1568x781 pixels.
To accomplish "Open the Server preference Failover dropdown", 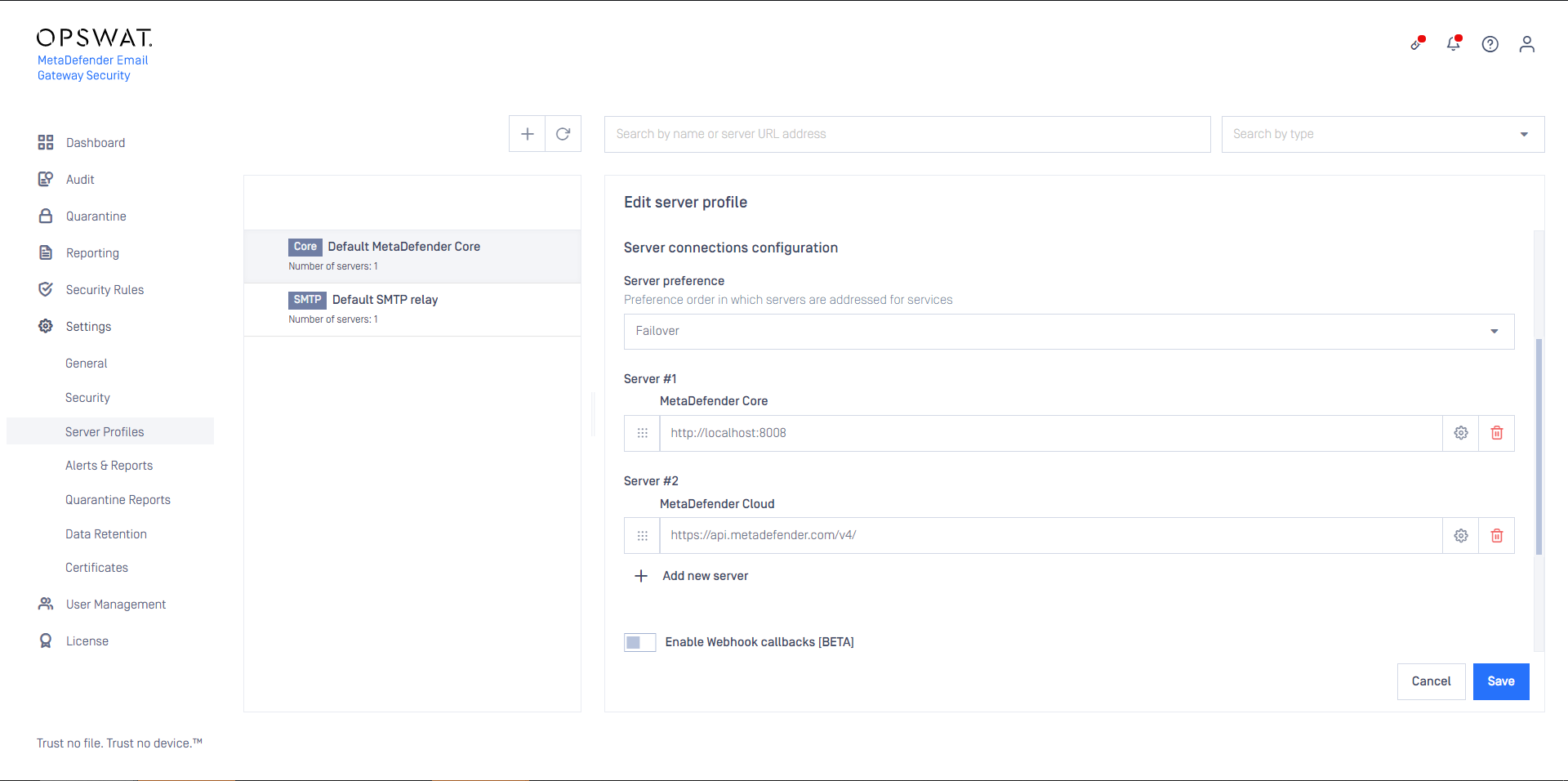I will click(1069, 332).
